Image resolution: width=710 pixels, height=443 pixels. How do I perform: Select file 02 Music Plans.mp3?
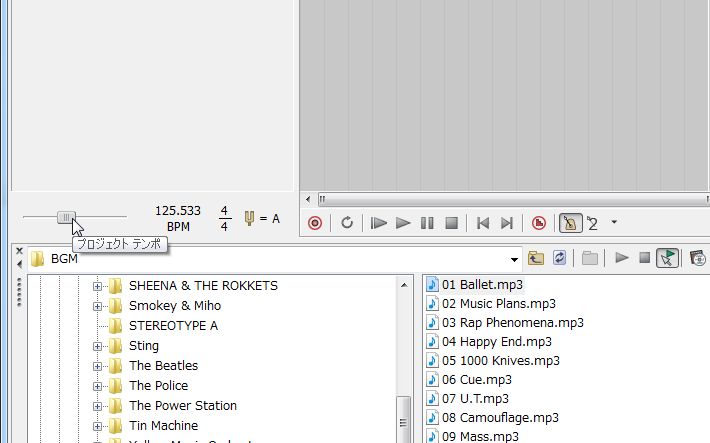(499, 303)
